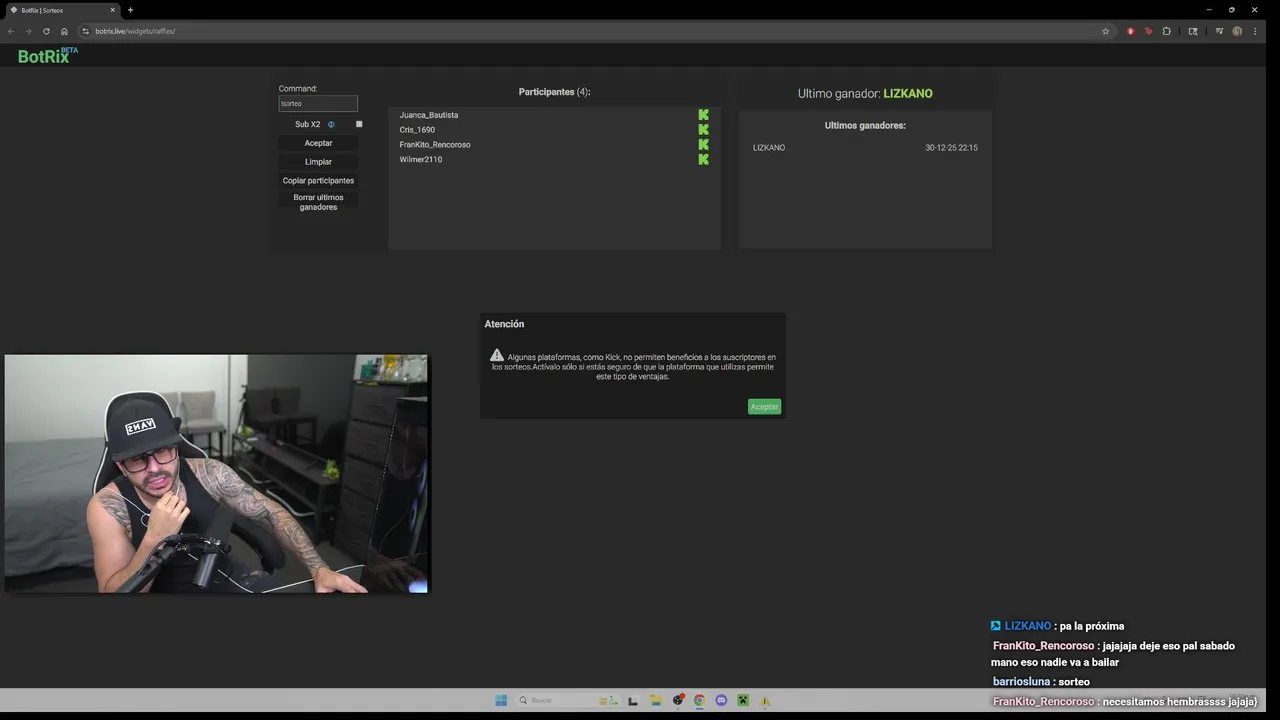Open File Explorer from the taskbar
The image size is (1280, 720).
point(655,700)
